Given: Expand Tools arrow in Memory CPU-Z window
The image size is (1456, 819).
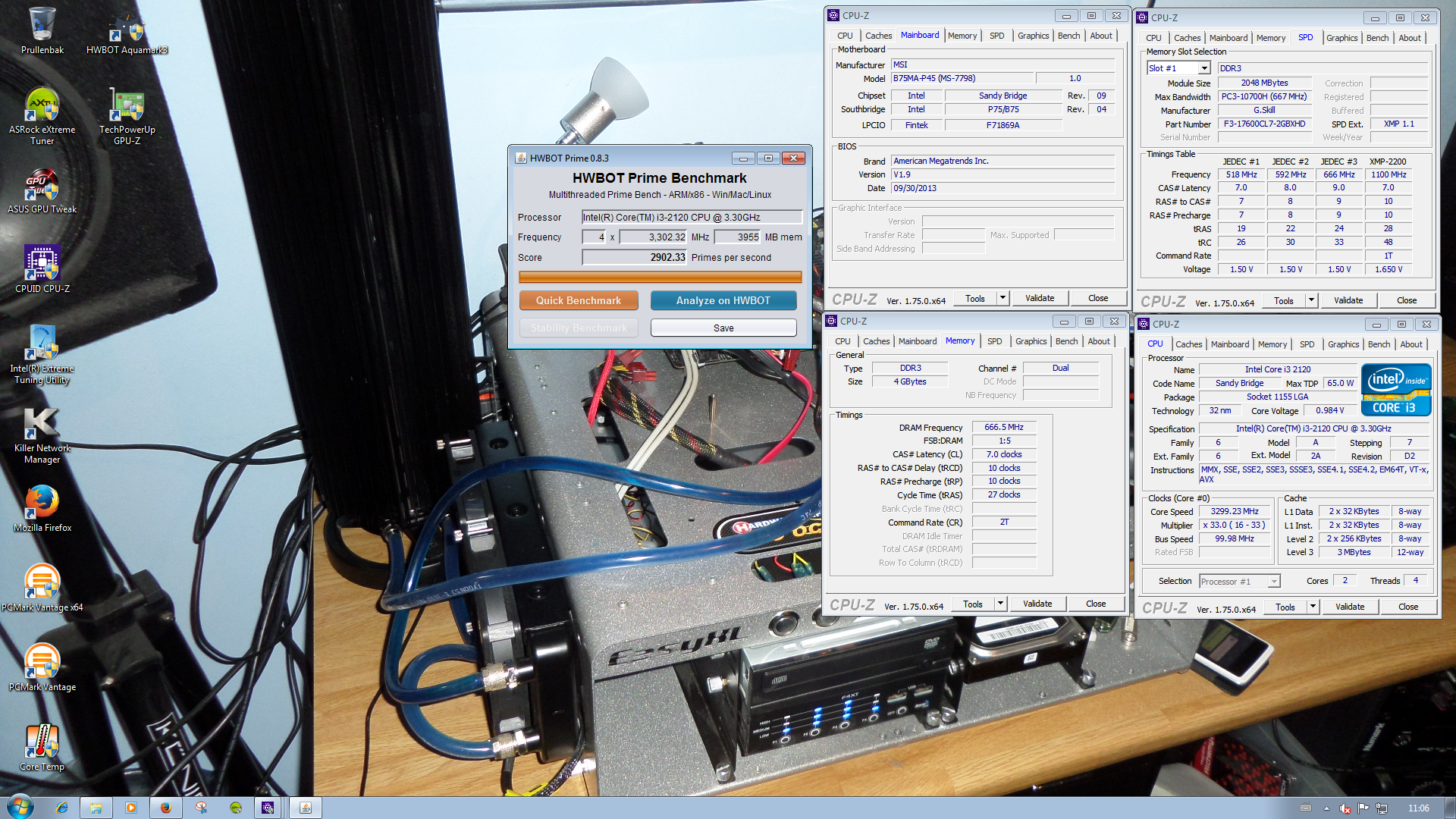Looking at the screenshot, I should coord(1000,604).
